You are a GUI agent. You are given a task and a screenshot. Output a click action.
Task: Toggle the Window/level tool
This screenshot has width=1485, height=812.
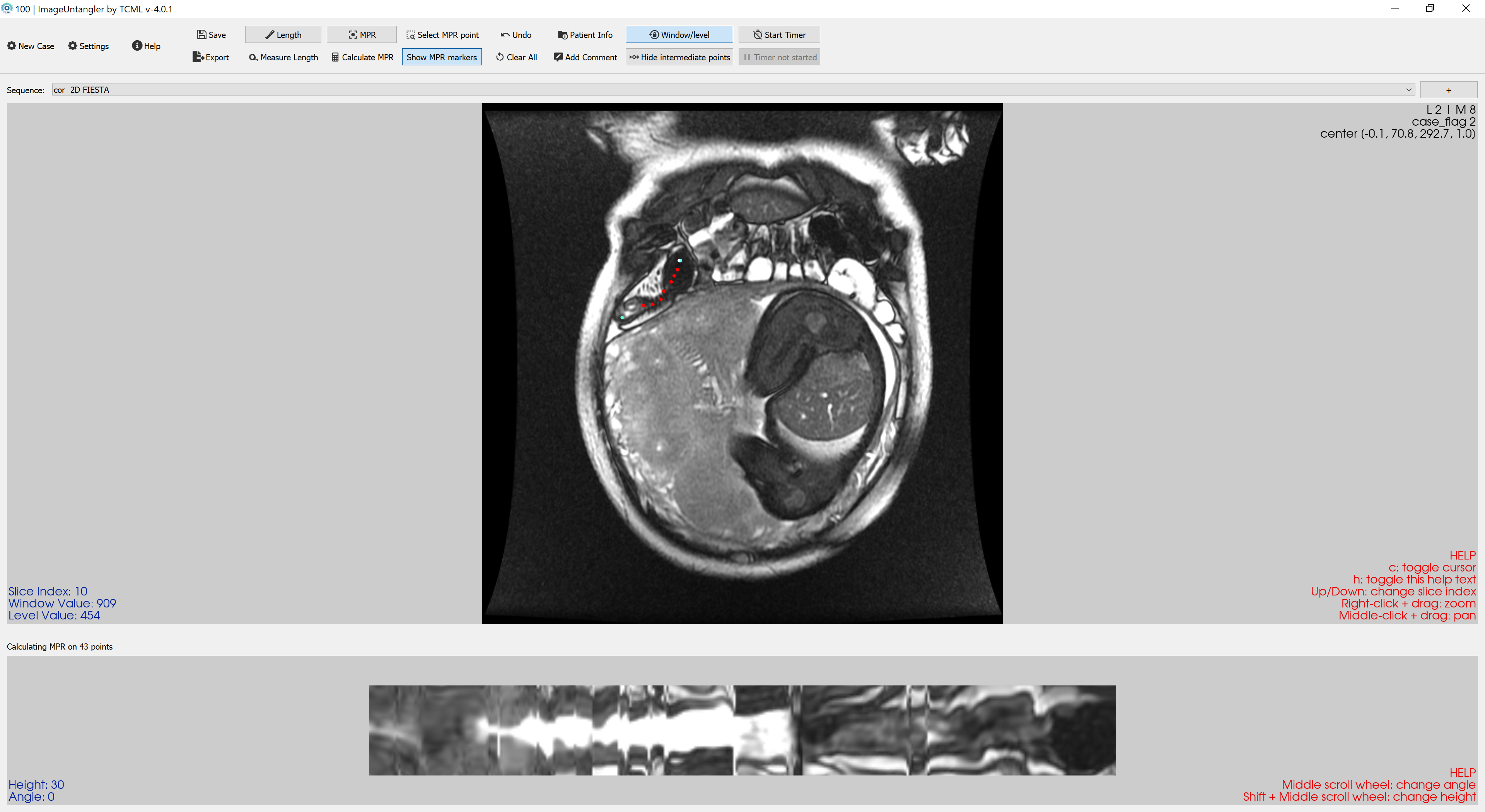click(x=679, y=34)
